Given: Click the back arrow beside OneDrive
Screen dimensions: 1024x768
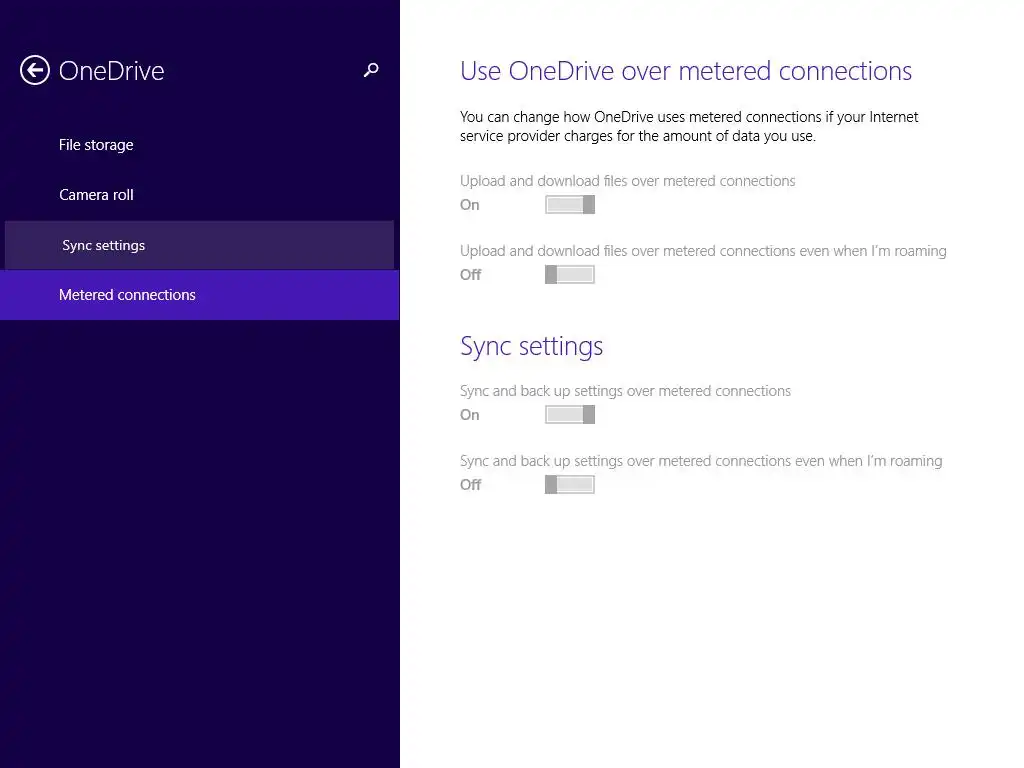Looking at the screenshot, I should 35,71.
